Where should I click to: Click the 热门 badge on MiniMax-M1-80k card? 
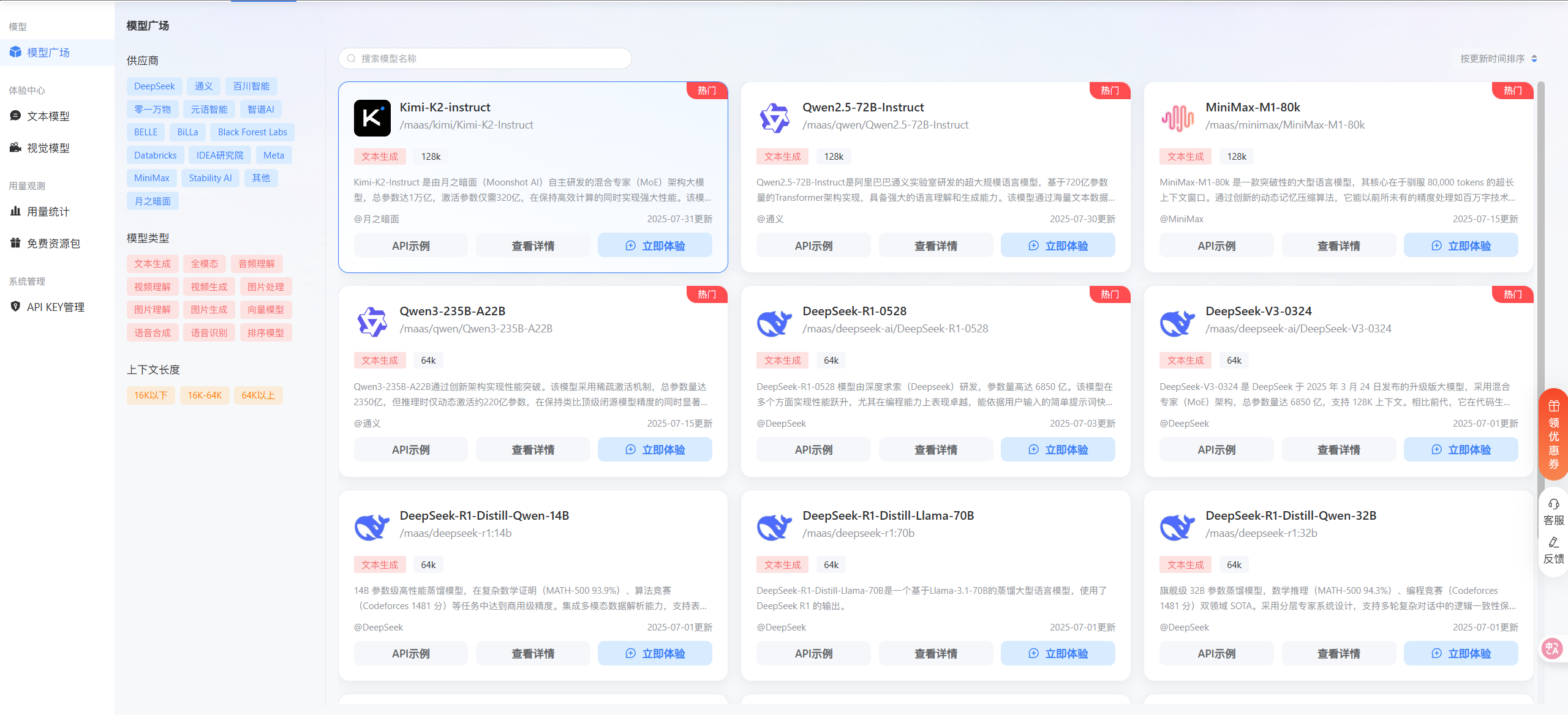tap(1513, 91)
